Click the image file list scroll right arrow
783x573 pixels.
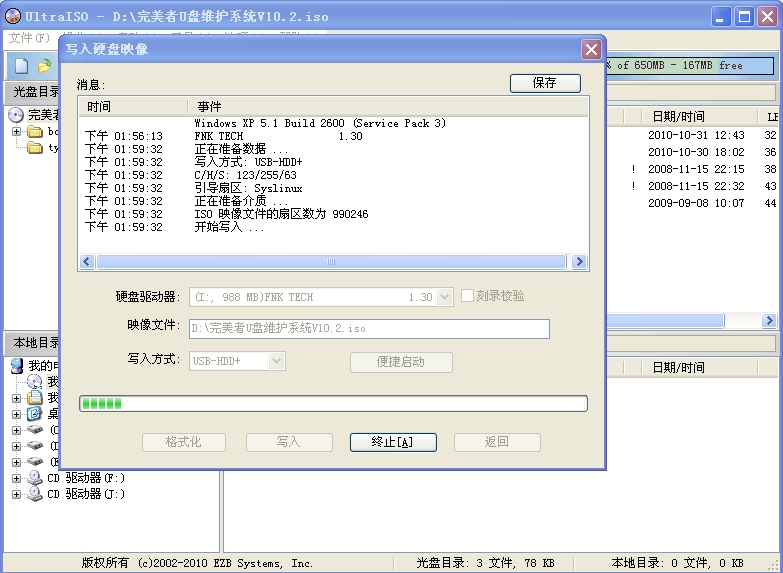coord(769,320)
